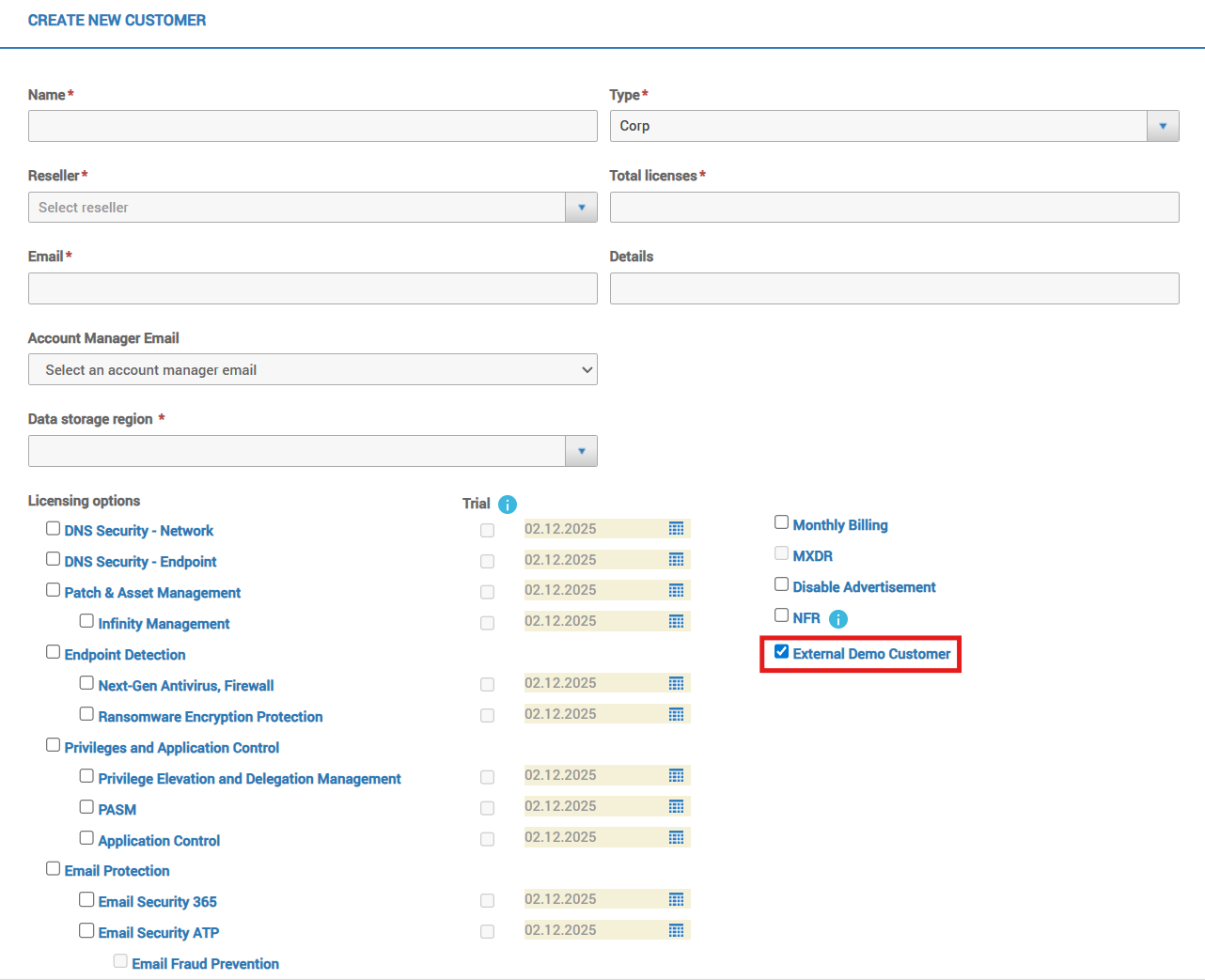
Task: Open calendar icon in Application Control row
Action: [x=676, y=837]
